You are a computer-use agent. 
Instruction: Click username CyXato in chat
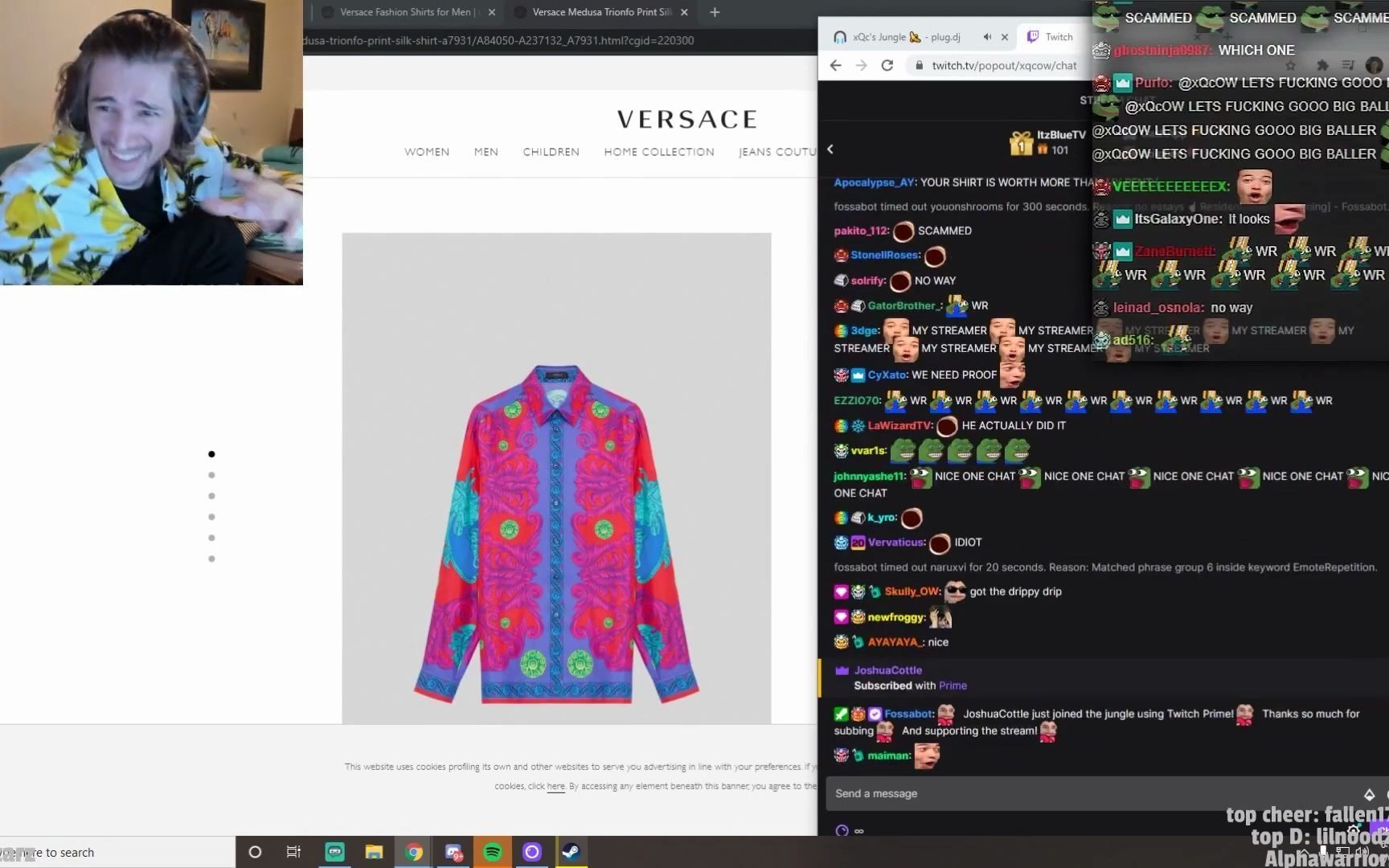887,375
